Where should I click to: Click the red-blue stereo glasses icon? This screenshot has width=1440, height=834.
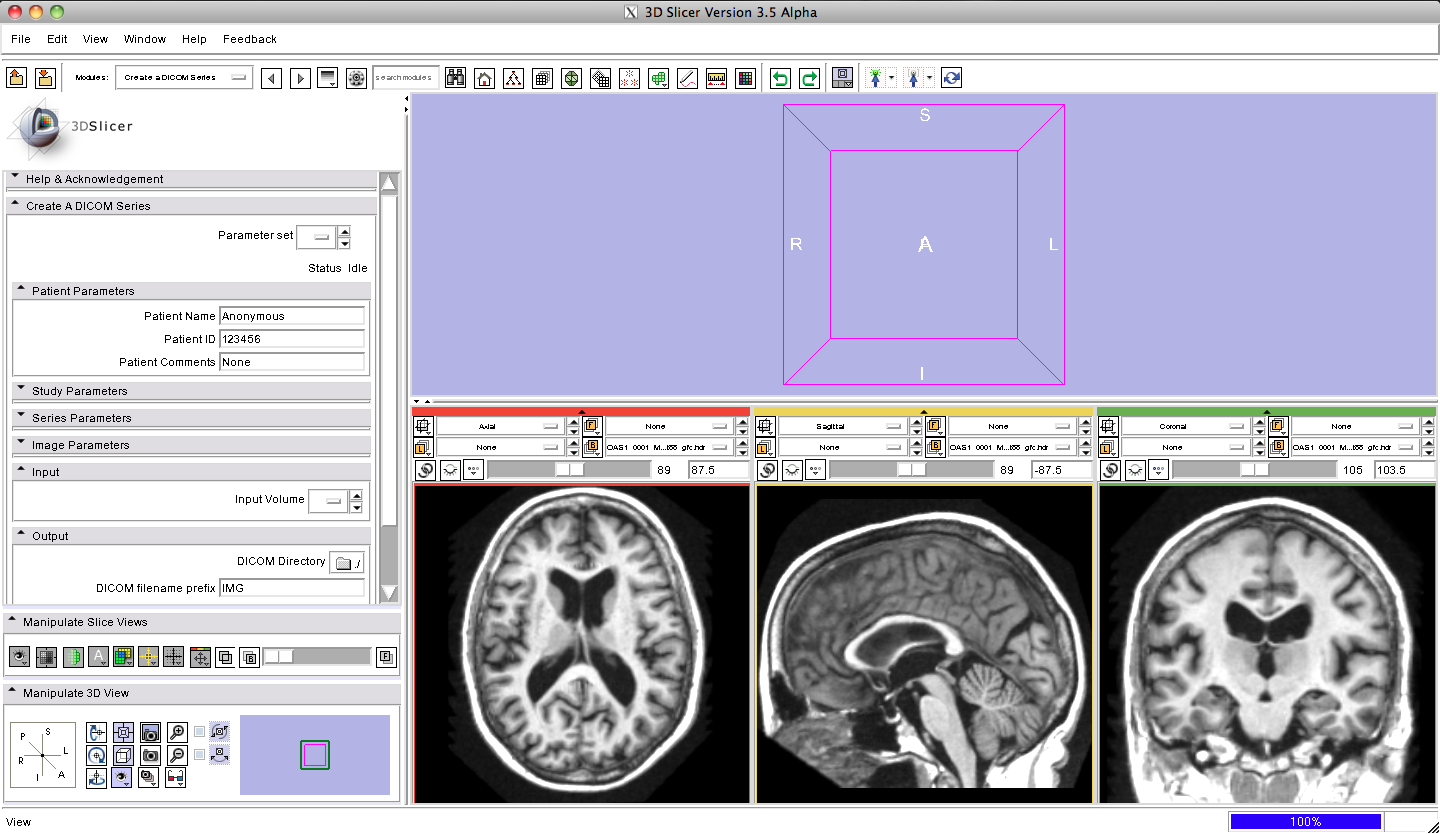click(177, 777)
